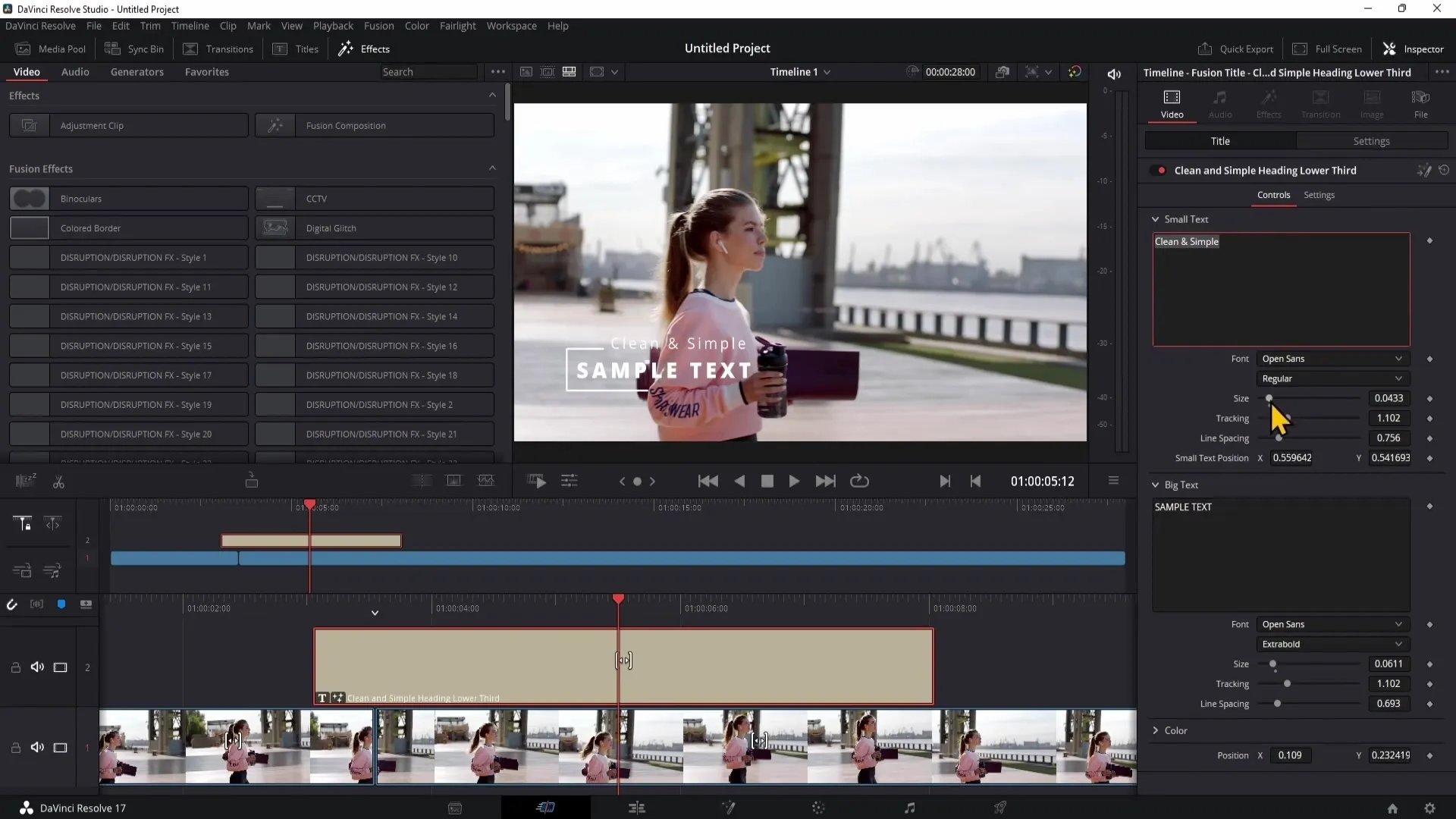
Task: Switch to the Title tab in Inspector
Action: [x=1220, y=140]
